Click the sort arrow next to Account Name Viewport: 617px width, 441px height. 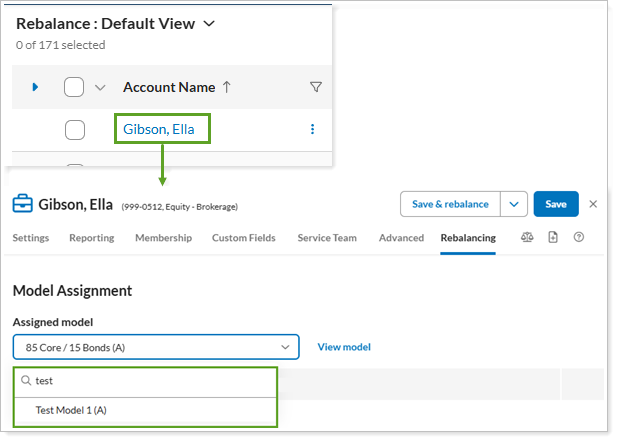[x=227, y=88]
